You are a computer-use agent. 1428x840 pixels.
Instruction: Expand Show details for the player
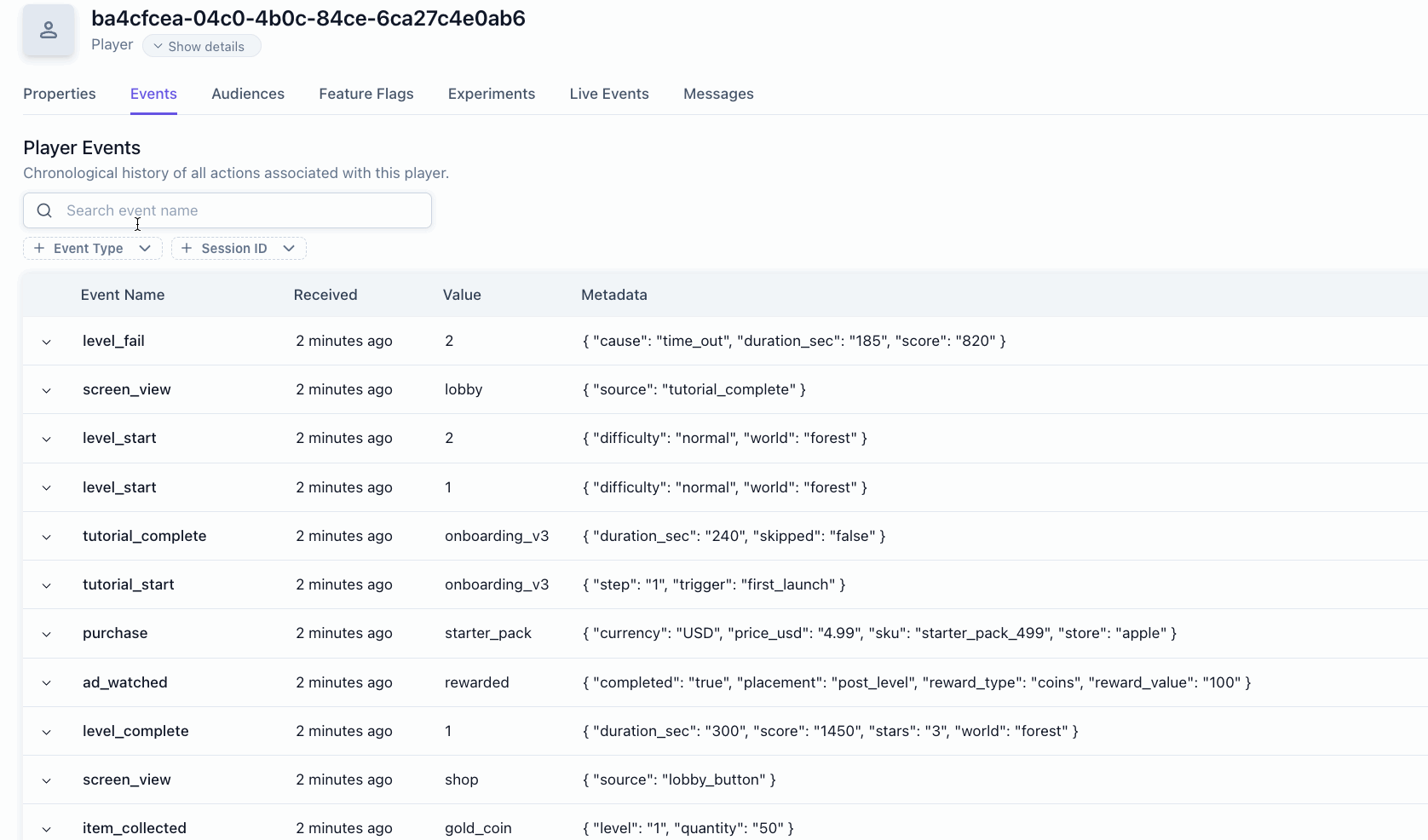click(202, 46)
